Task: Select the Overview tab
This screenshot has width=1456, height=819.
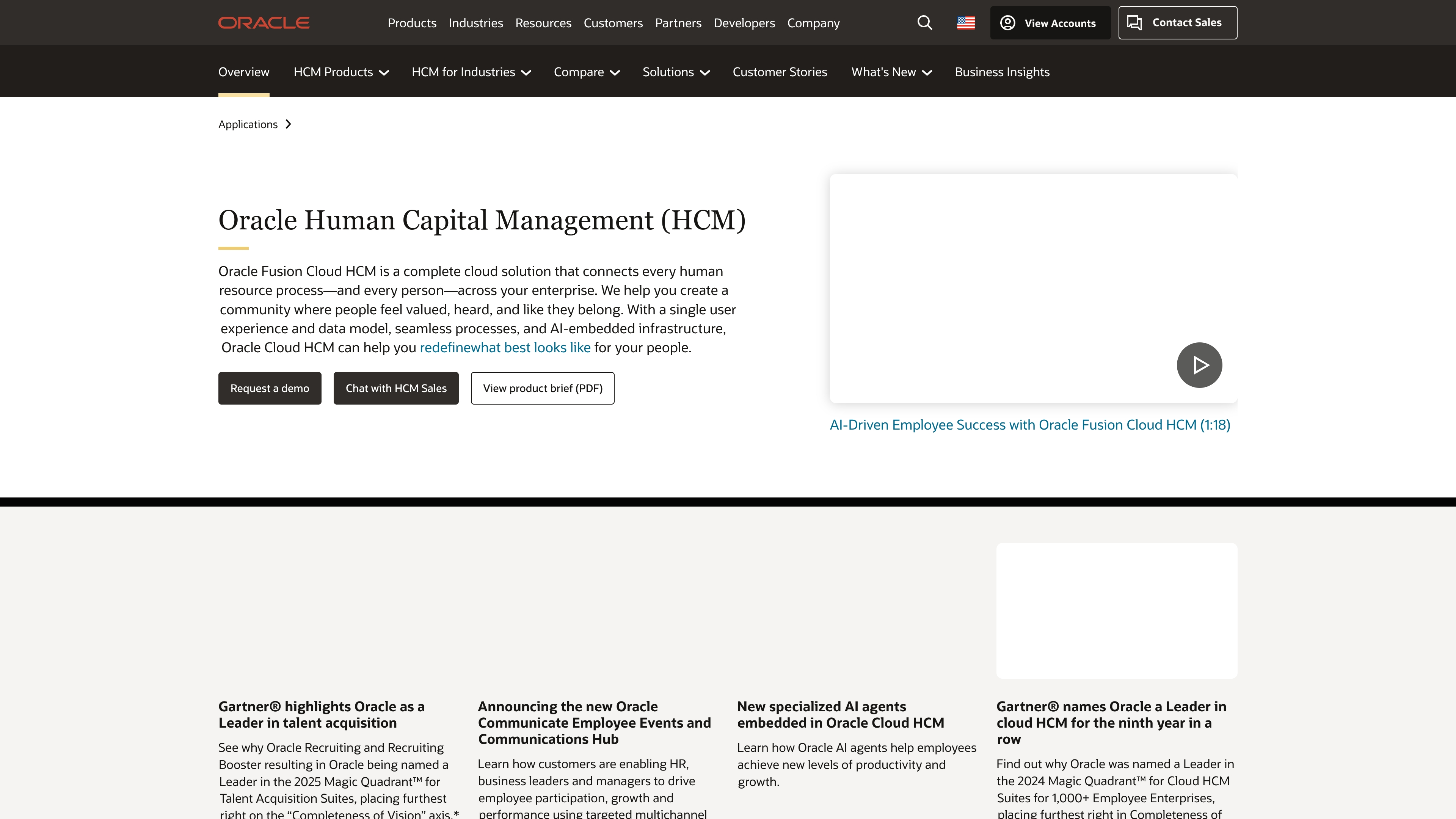Action: (x=243, y=72)
